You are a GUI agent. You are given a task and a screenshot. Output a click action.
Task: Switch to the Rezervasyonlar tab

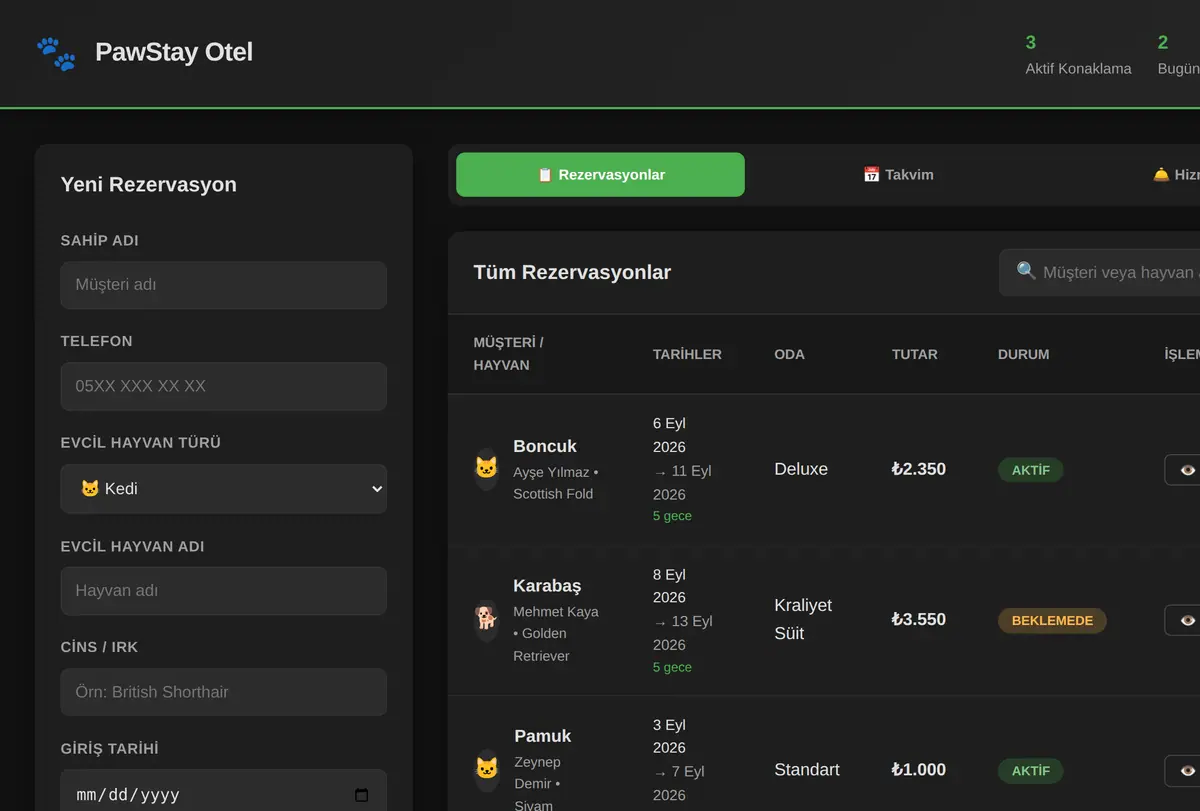(600, 175)
